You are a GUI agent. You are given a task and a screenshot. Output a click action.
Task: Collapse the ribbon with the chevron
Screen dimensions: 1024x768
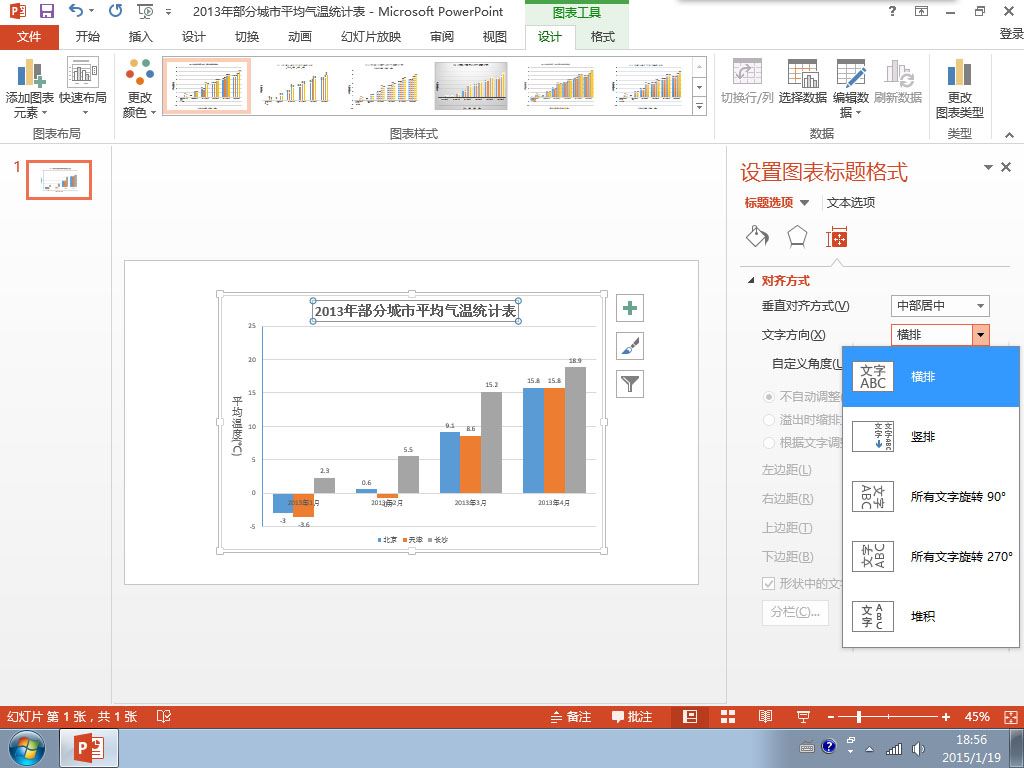pos(1010,135)
